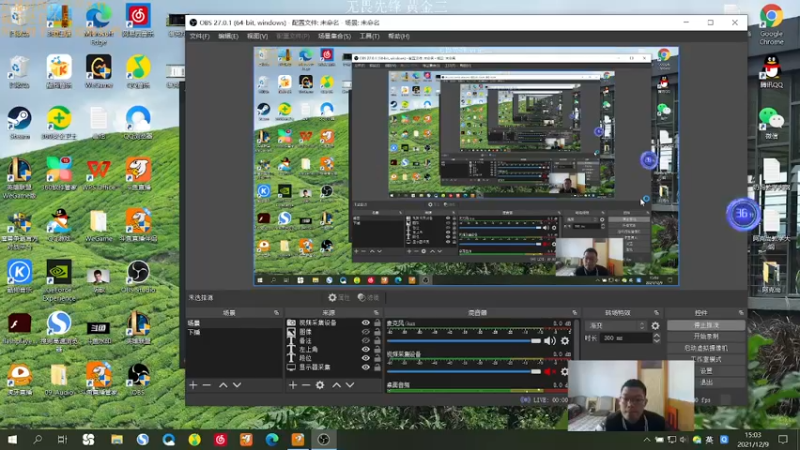Toggle lock on 视频采集设备 source
This screenshot has height=450, width=800.
[377, 322]
